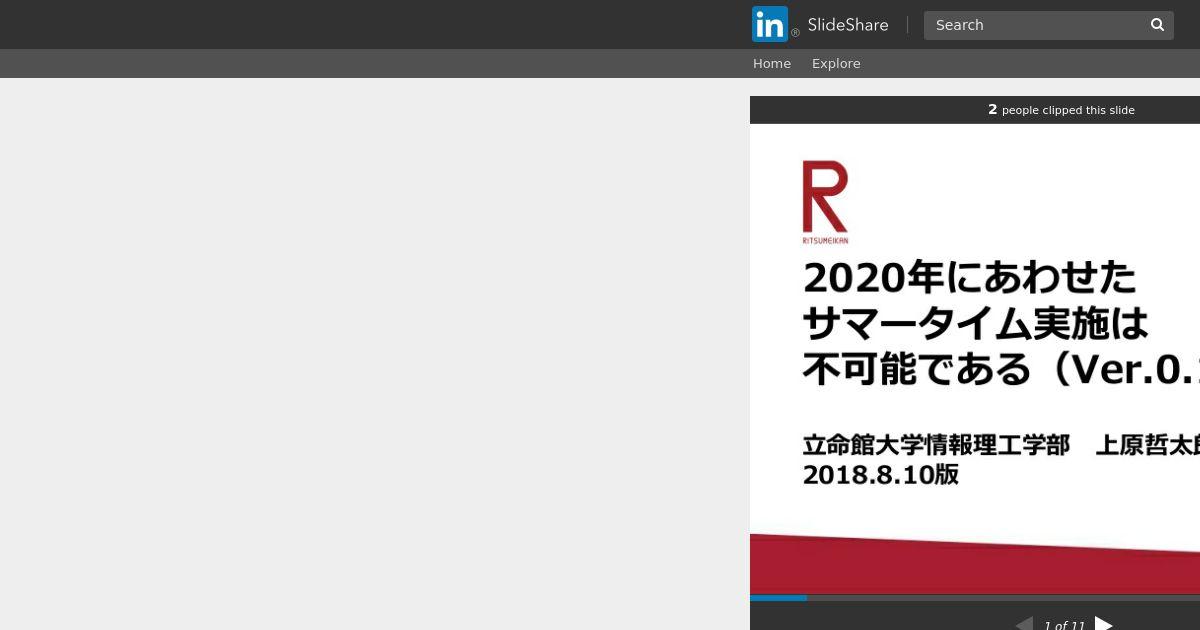Click the slide title '2020年にあわせた'
1200x630 pixels.
[969, 276]
